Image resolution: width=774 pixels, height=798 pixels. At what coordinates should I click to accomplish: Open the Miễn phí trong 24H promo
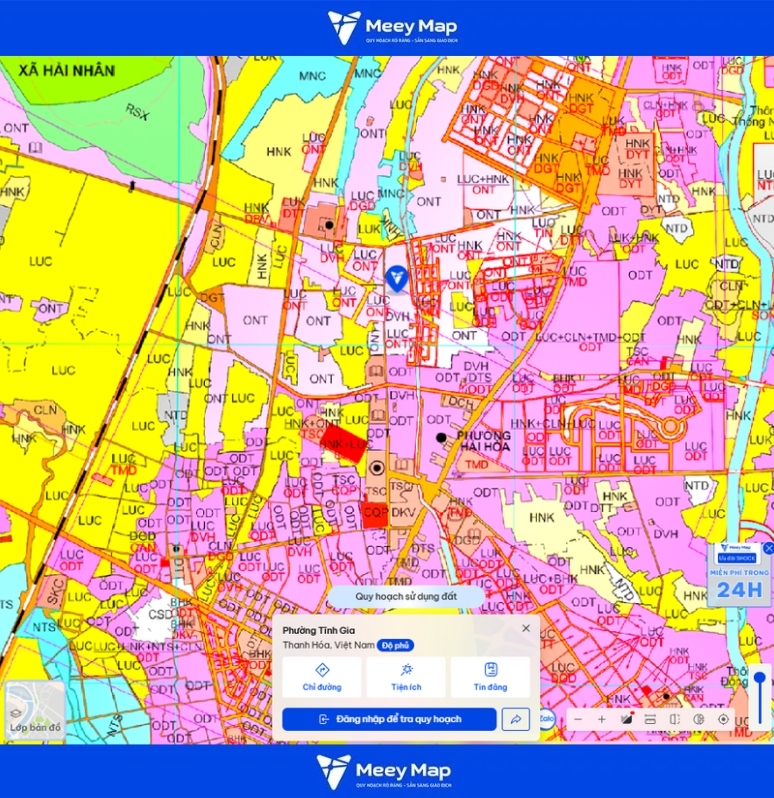739,575
